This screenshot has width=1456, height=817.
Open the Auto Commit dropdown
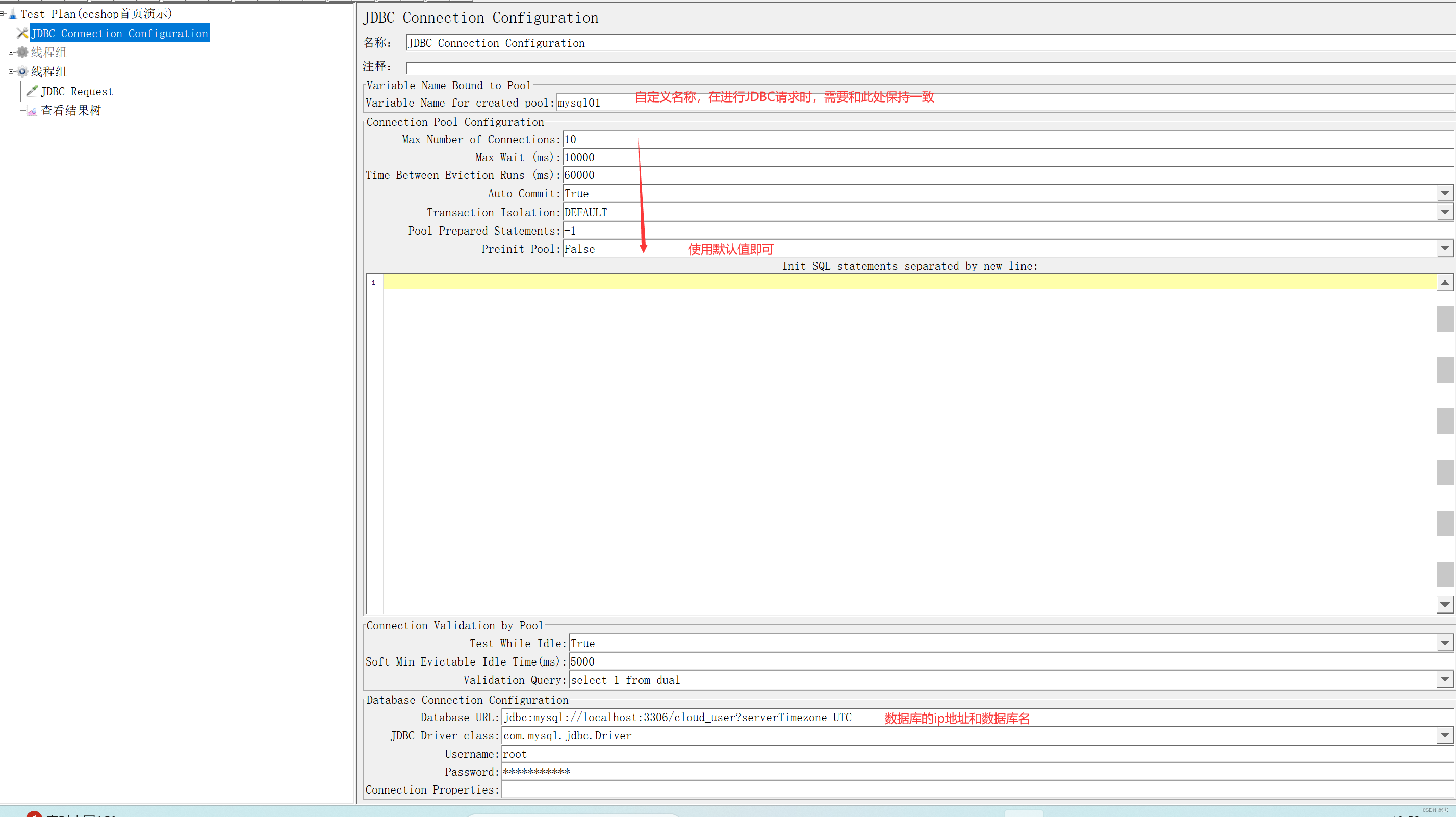tap(1444, 193)
